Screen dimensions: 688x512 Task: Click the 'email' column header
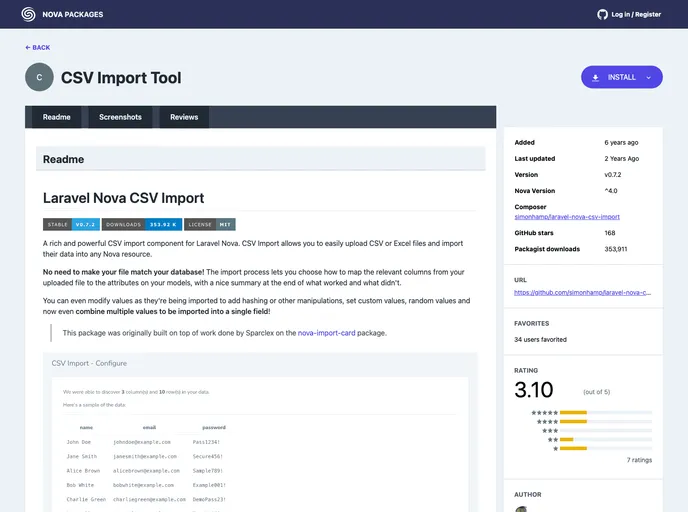[x=149, y=427]
